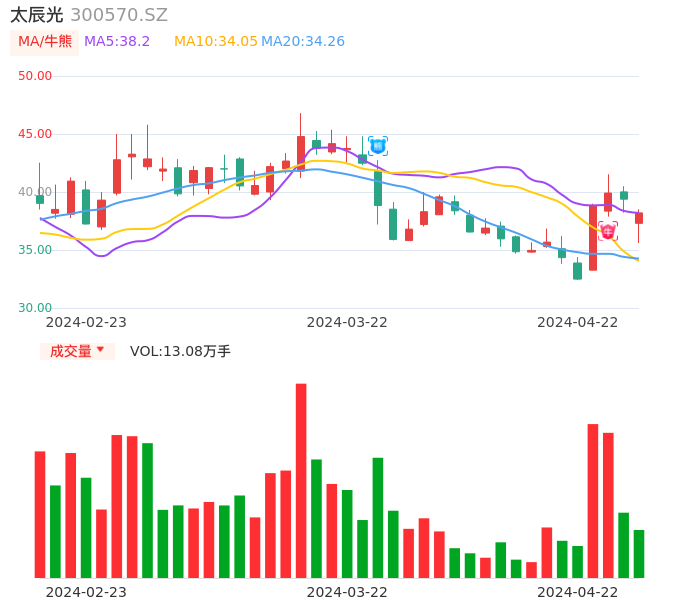Viewport: 686px width, 606px height.
Task: Toggle the purple MA5:38.2 line label
Action: coord(117,42)
